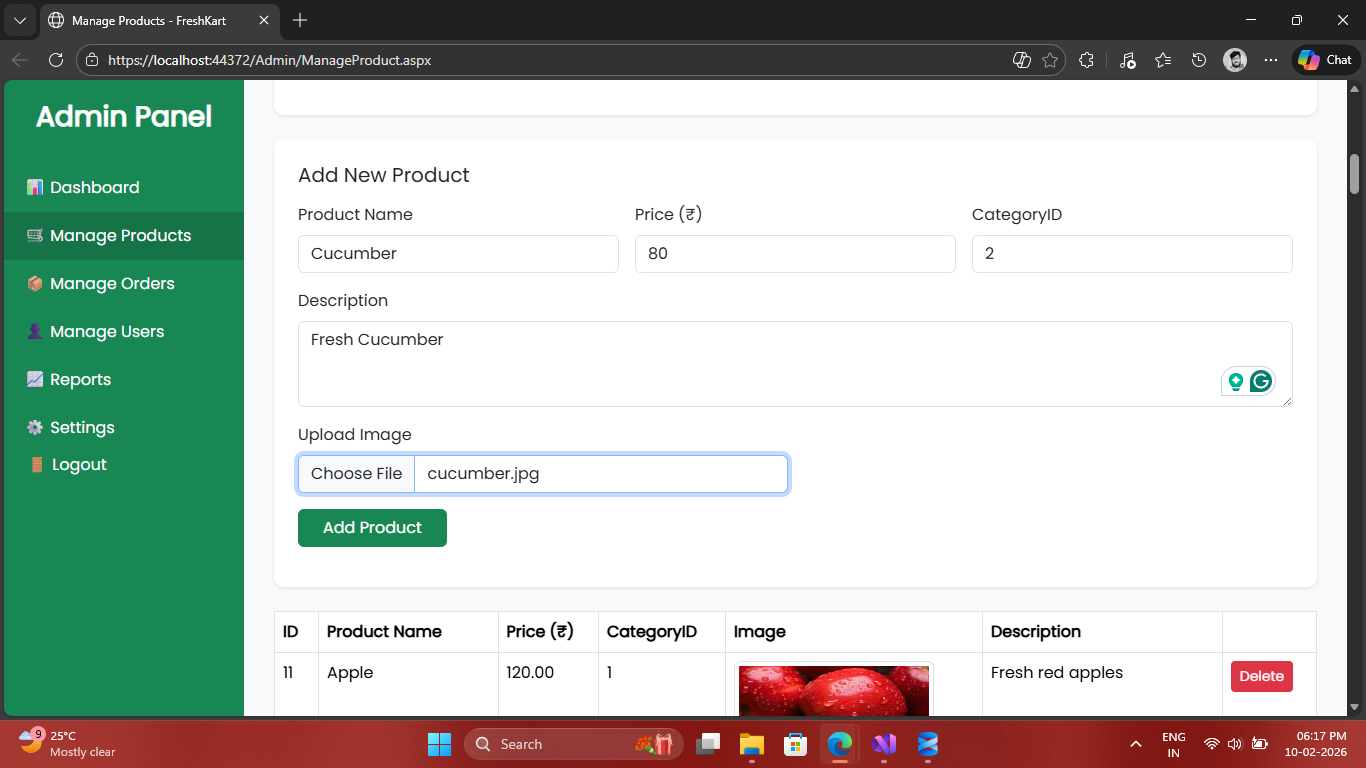
Task: Open browser Settings and more menu
Action: click(1271, 60)
